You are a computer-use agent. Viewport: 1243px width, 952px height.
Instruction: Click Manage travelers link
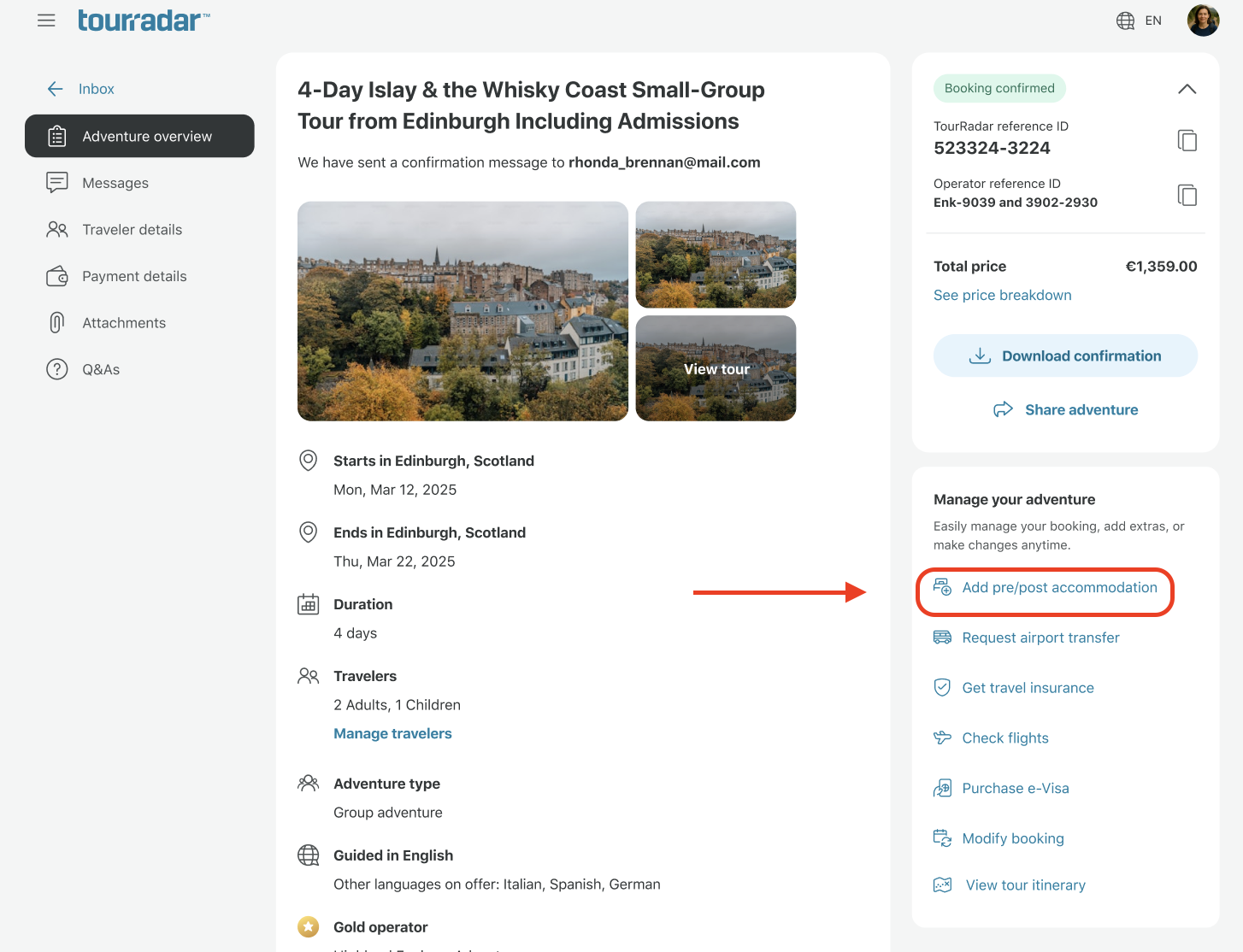pos(392,733)
